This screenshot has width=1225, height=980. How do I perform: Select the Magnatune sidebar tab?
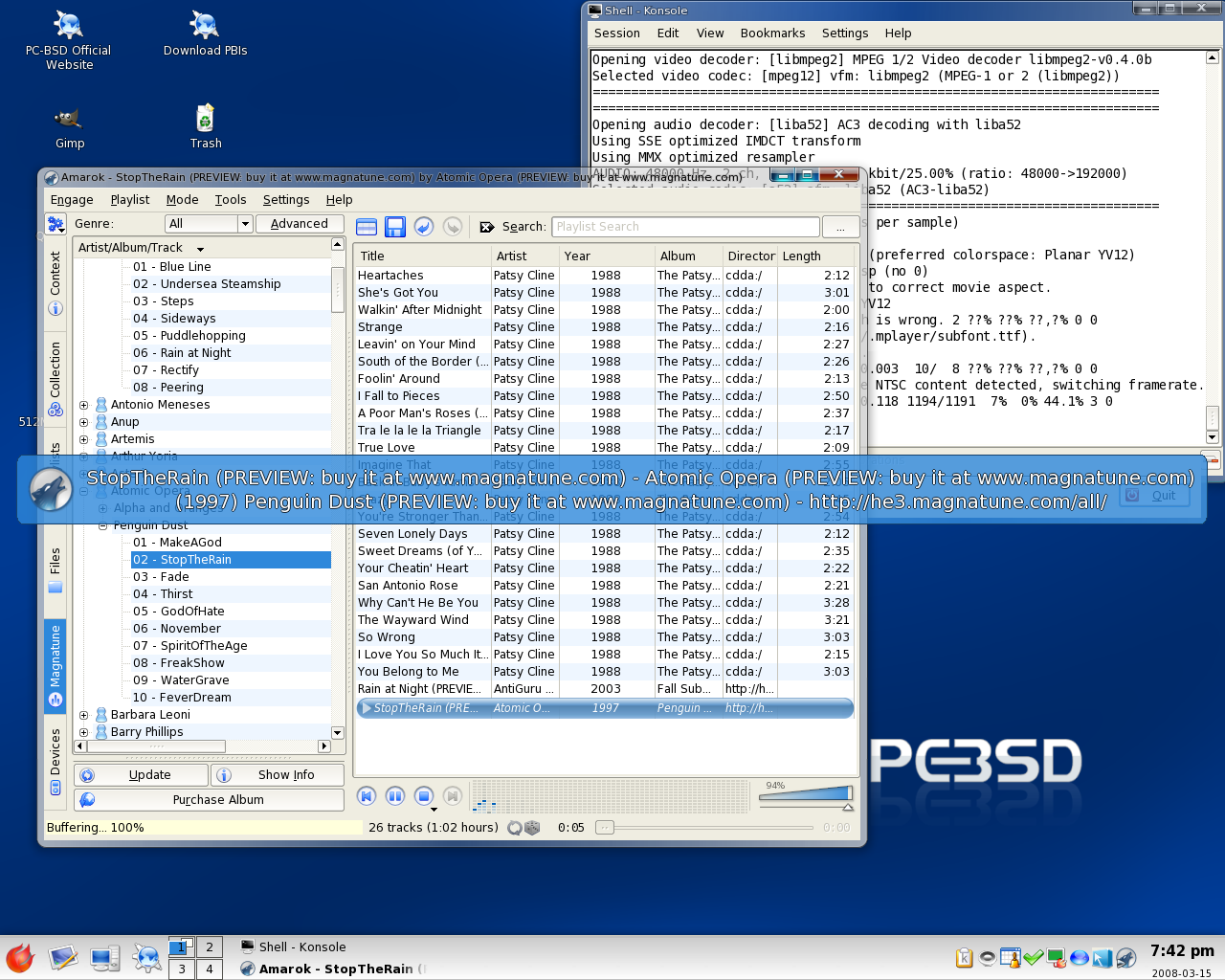(x=56, y=666)
